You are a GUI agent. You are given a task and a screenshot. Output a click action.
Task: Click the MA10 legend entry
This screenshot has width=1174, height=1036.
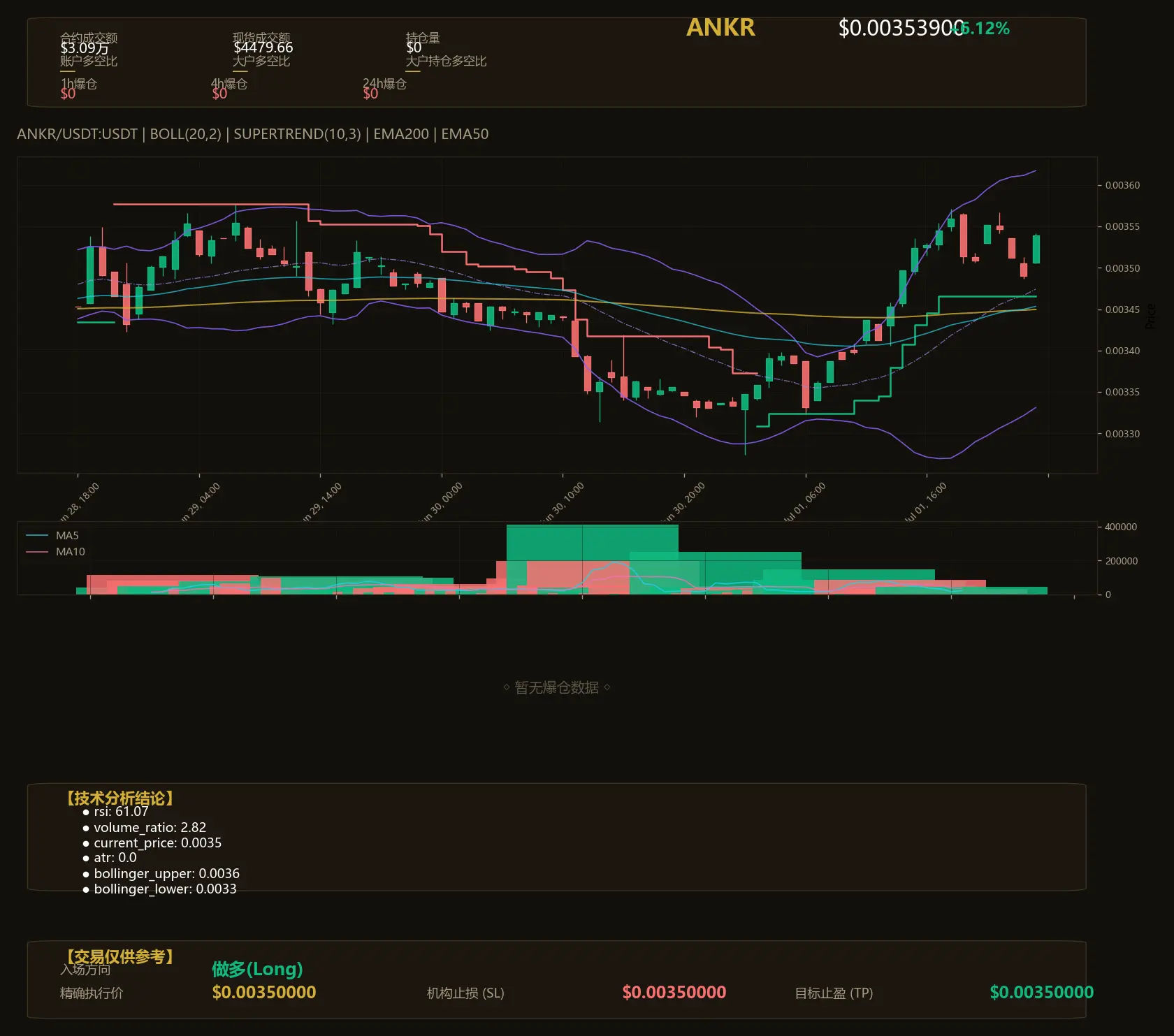click(56, 552)
